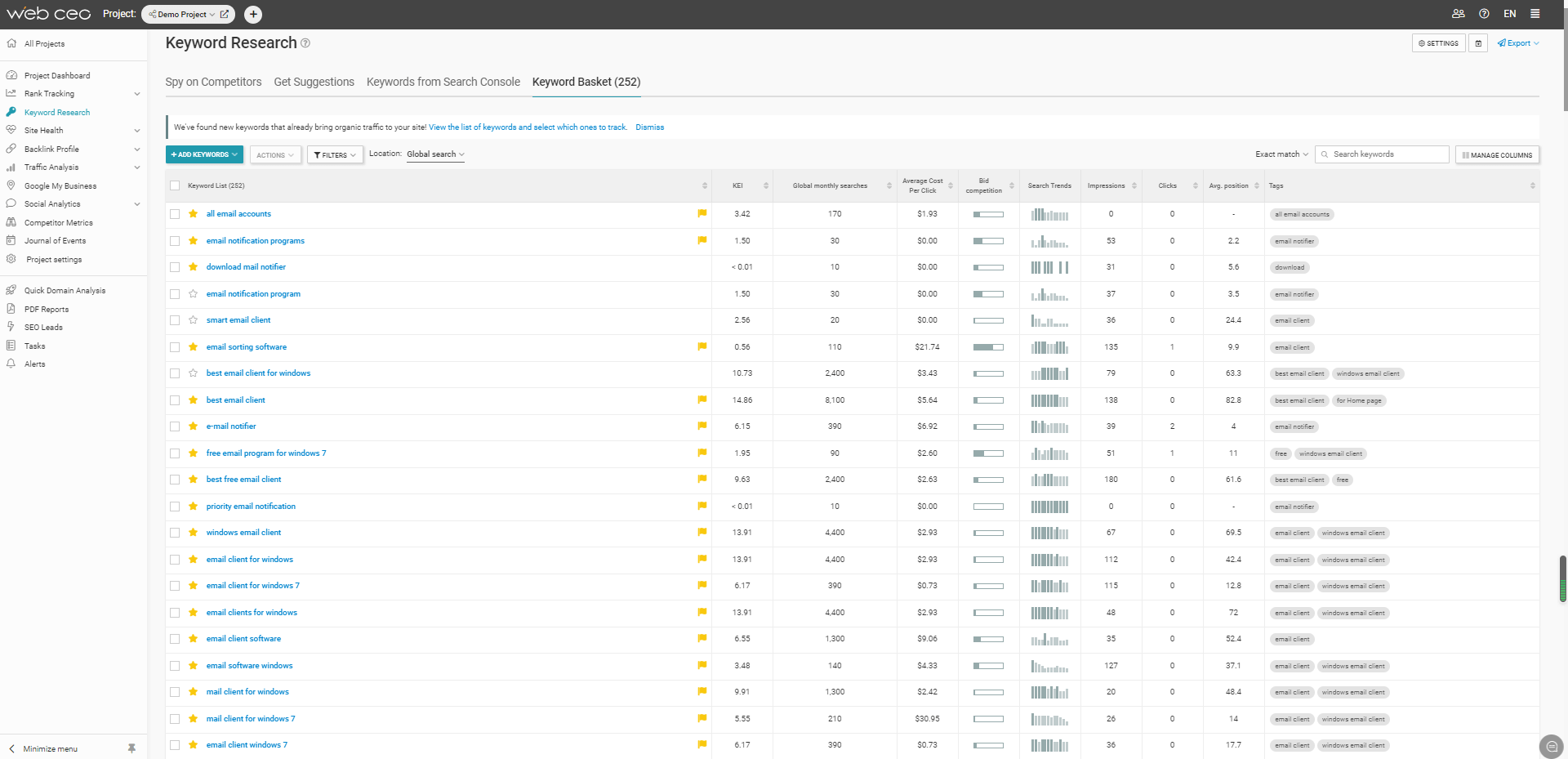The height and width of the screenshot is (759, 1568).
Task: Sort by Avg. position column
Action: (x=1257, y=185)
